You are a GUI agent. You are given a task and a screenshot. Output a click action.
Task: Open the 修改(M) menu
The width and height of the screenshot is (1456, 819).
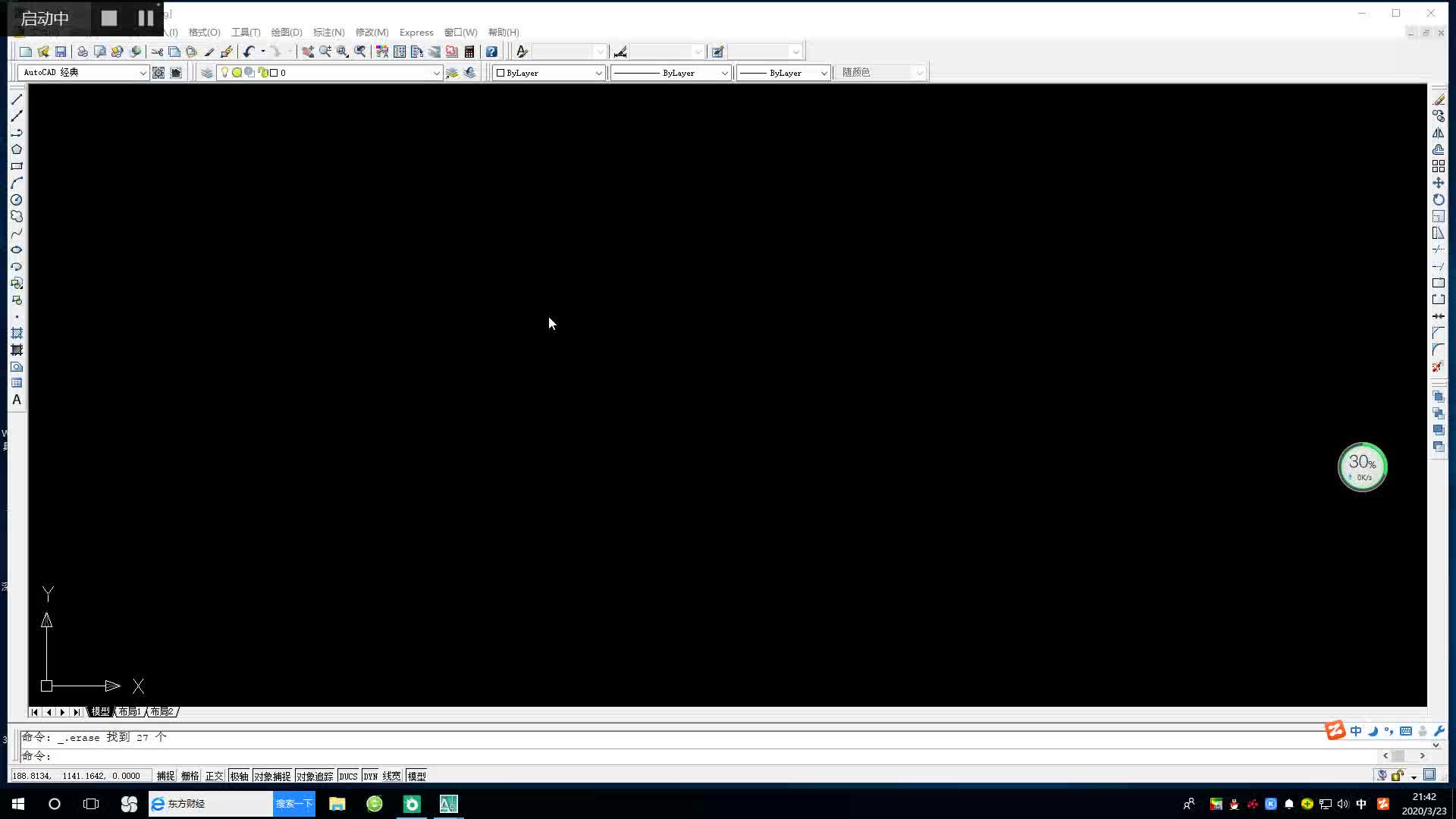pyautogui.click(x=372, y=33)
